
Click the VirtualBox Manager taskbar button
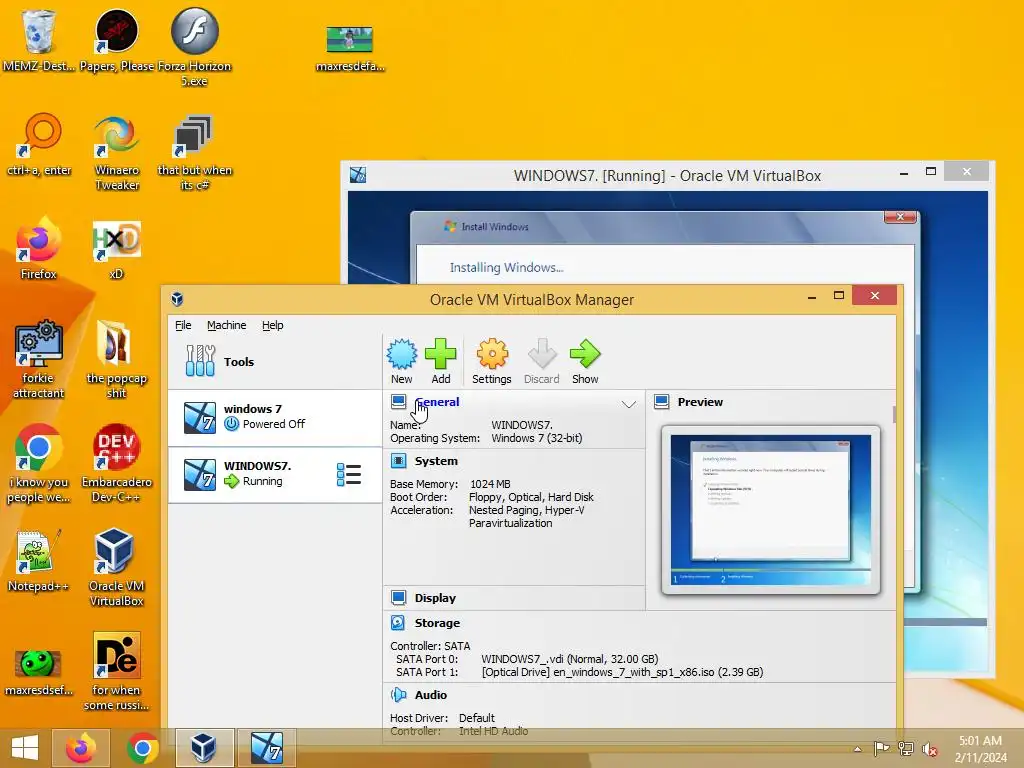(204, 748)
